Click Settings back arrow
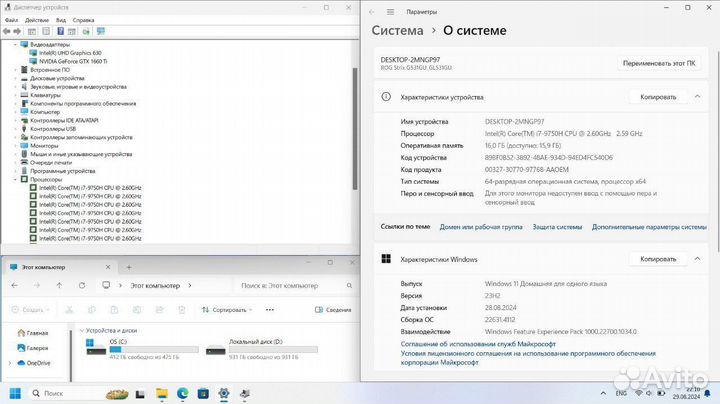This screenshot has width=720, height=404. click(x=372, y=12)
